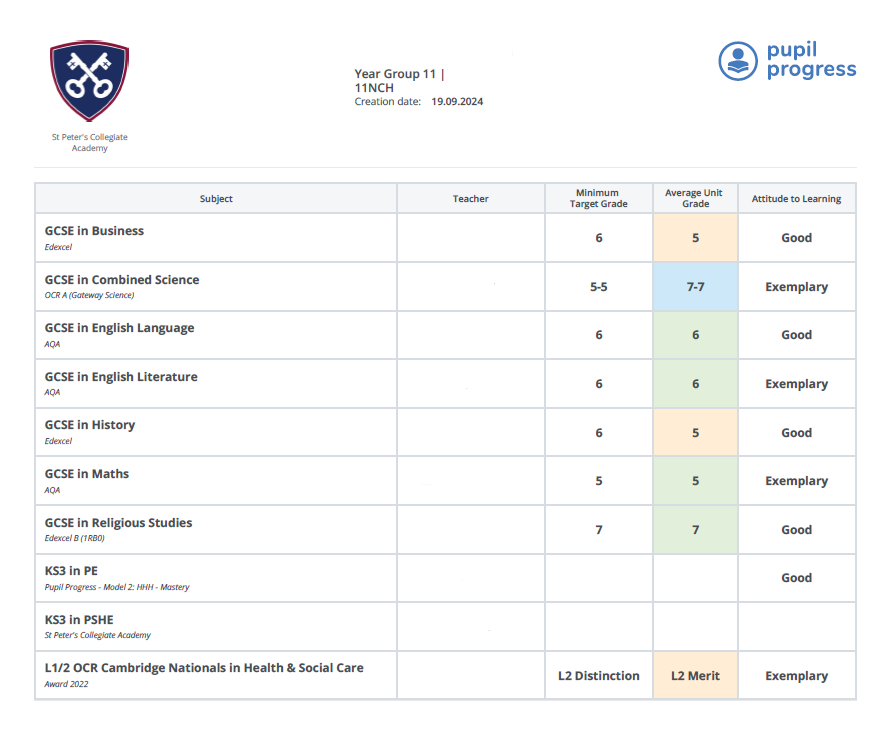Viewport: 894px width, 735px height.
Task: Click the orange Business average grade cell
Action: pyautogui.click(x=695, y=238)
